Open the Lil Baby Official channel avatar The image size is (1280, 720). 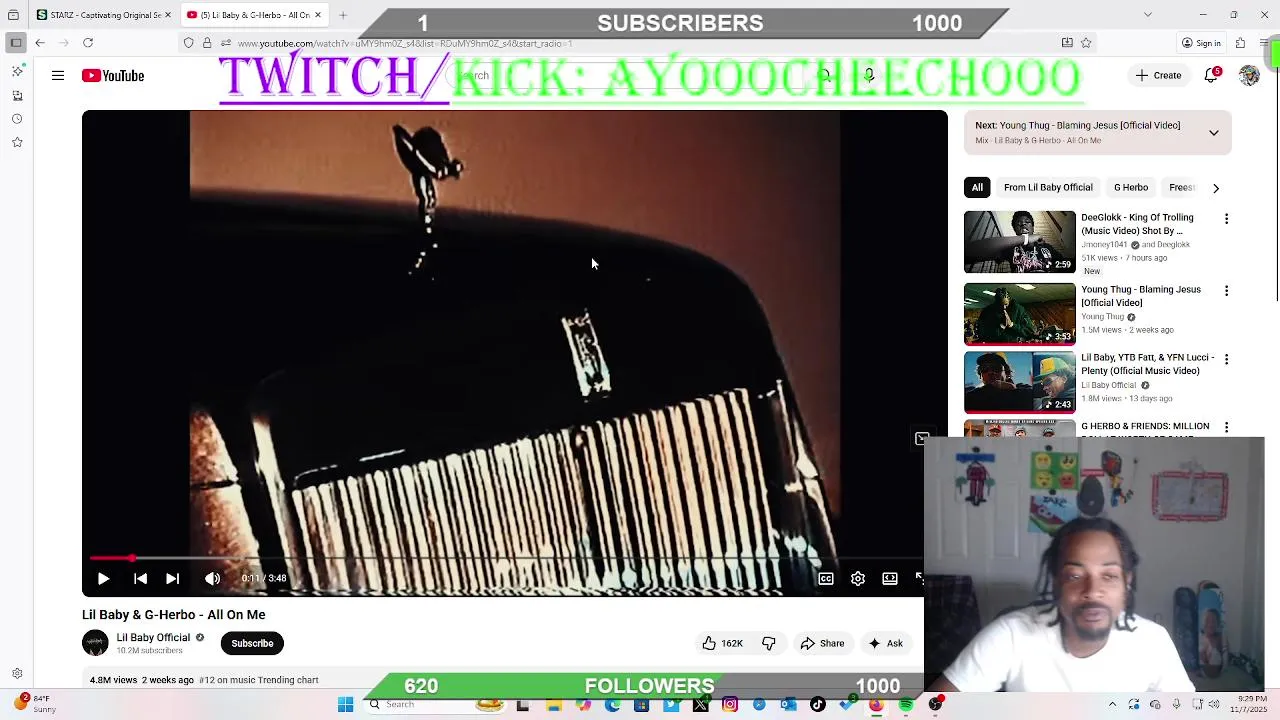tap(95, 643)
